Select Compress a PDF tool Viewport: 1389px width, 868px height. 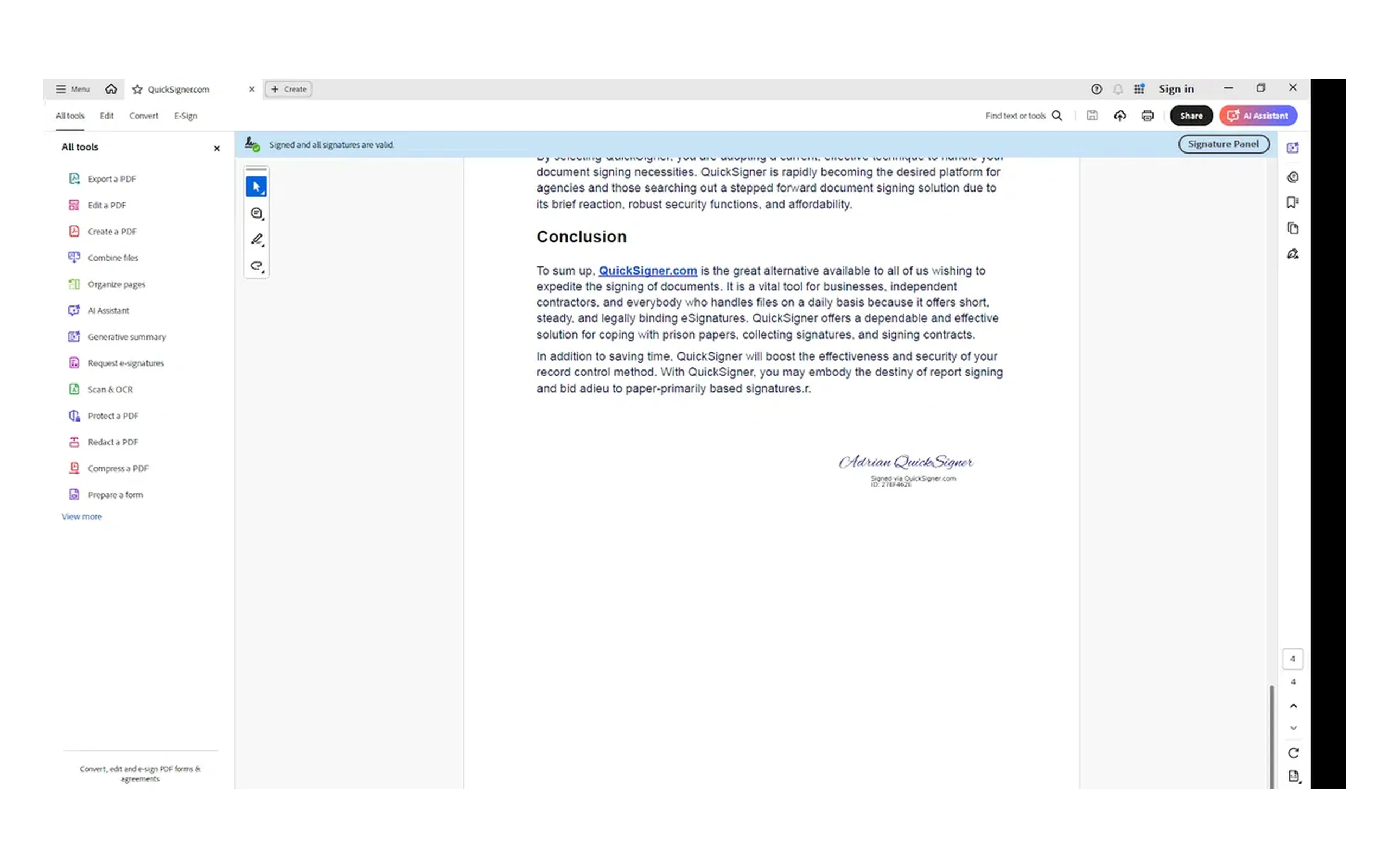(x=109, y=468)
